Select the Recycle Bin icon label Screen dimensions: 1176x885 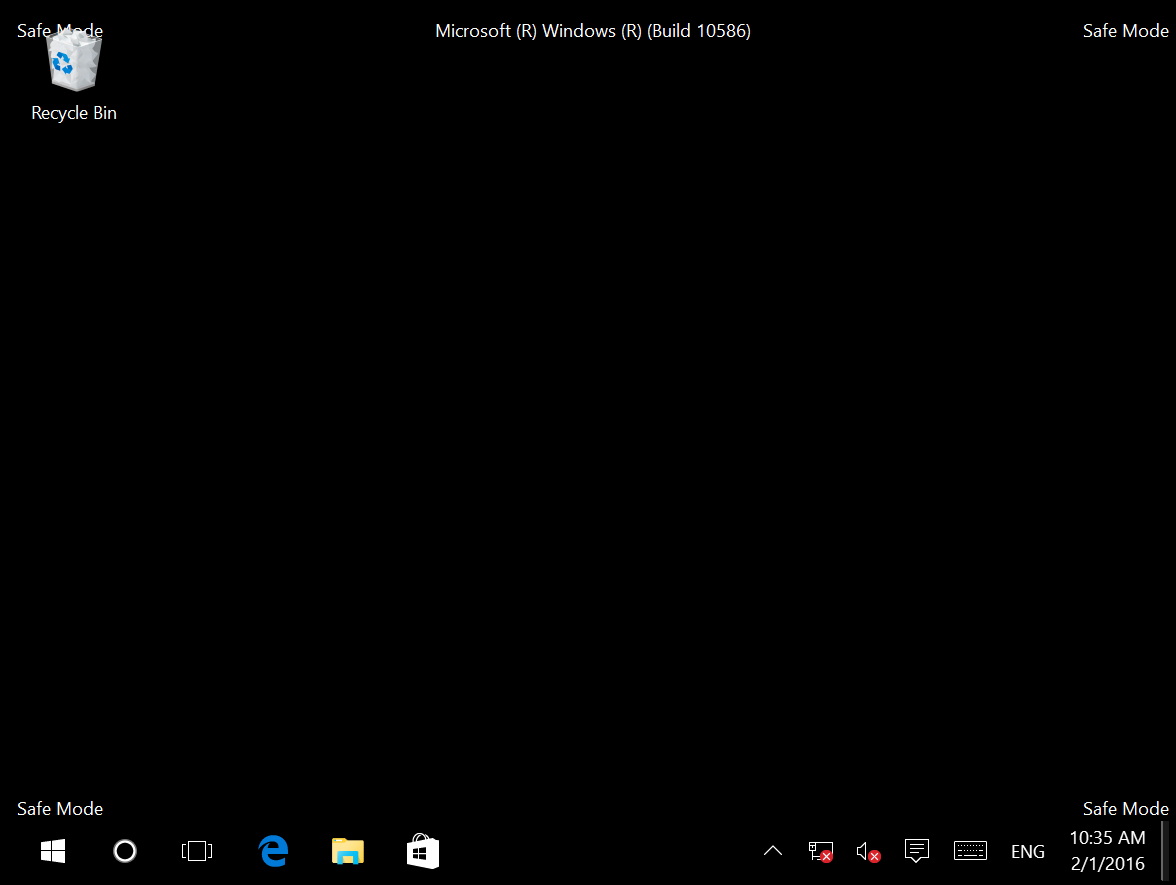pyautogui.click(x=73, y=112)
